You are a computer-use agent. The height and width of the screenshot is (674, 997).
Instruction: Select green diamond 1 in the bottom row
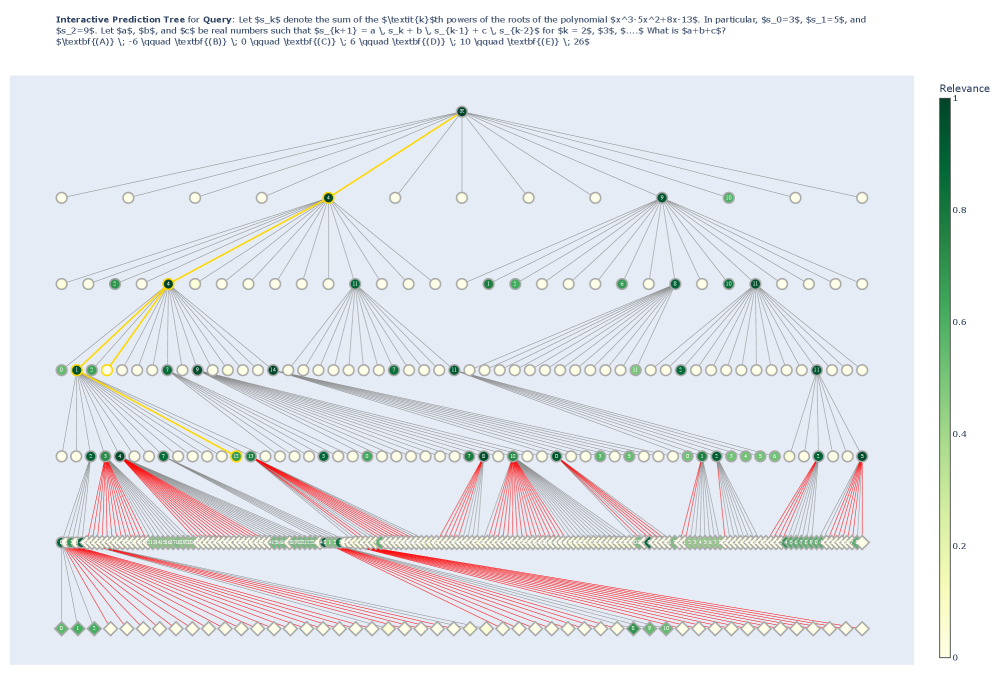point(78,629)
